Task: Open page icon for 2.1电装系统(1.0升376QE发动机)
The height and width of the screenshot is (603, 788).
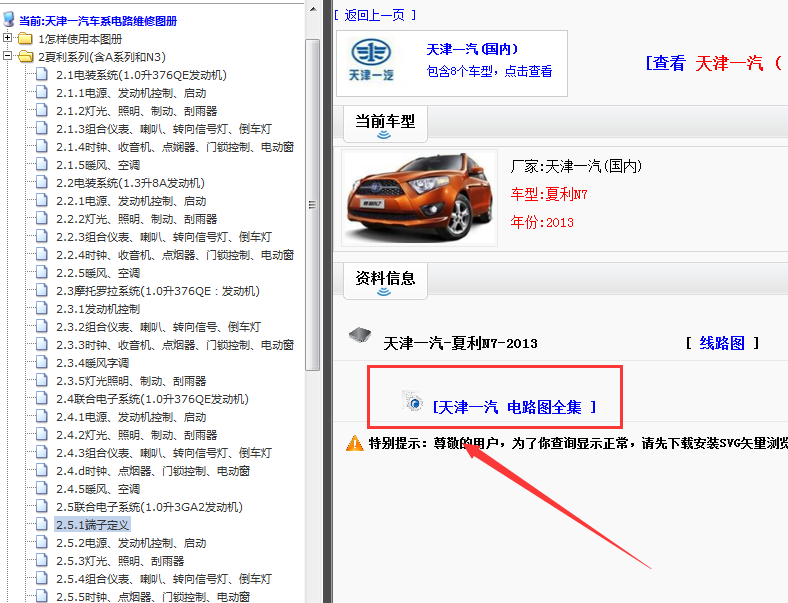Action: tap(42, 74)
